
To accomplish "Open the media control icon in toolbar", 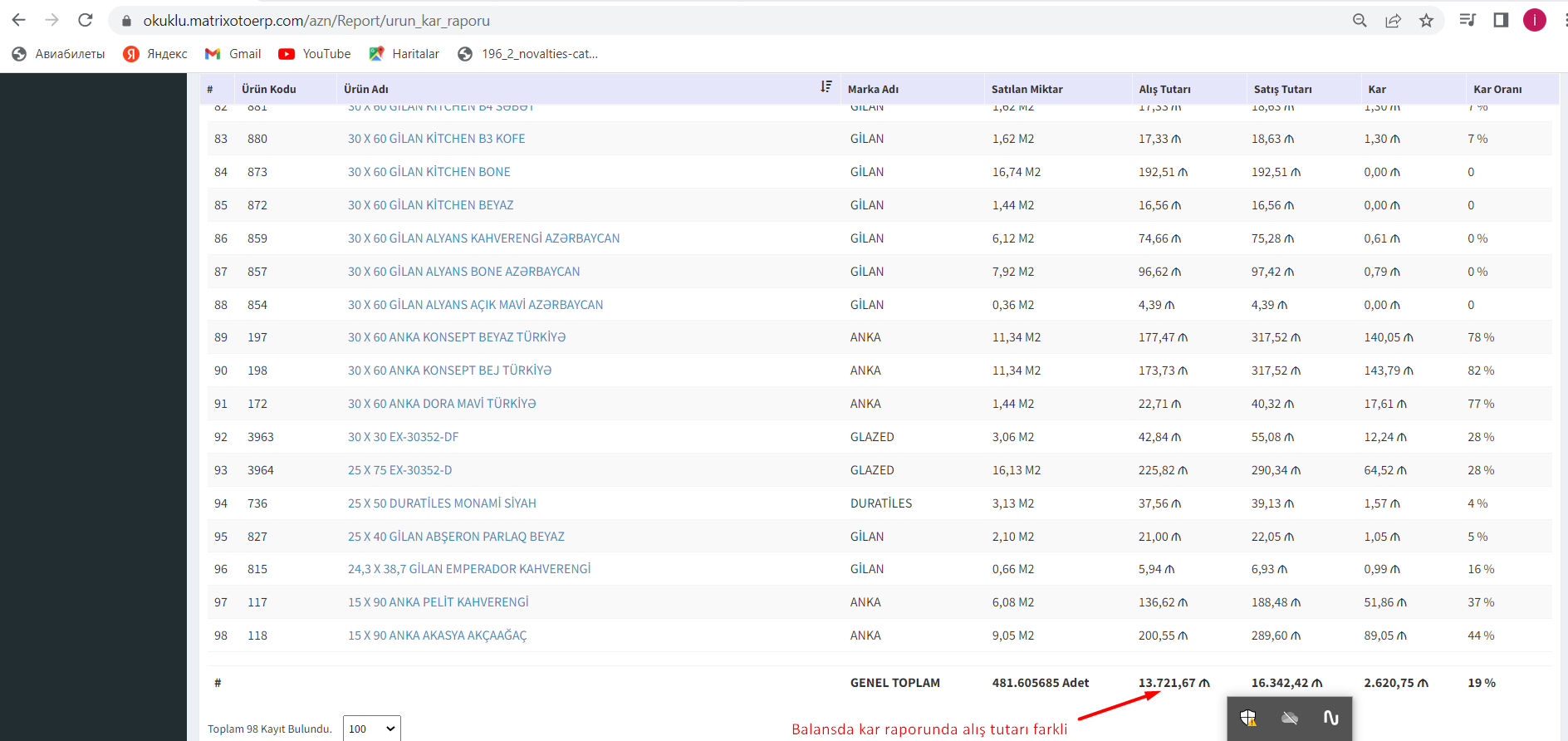I will [x=1468, y=20].
